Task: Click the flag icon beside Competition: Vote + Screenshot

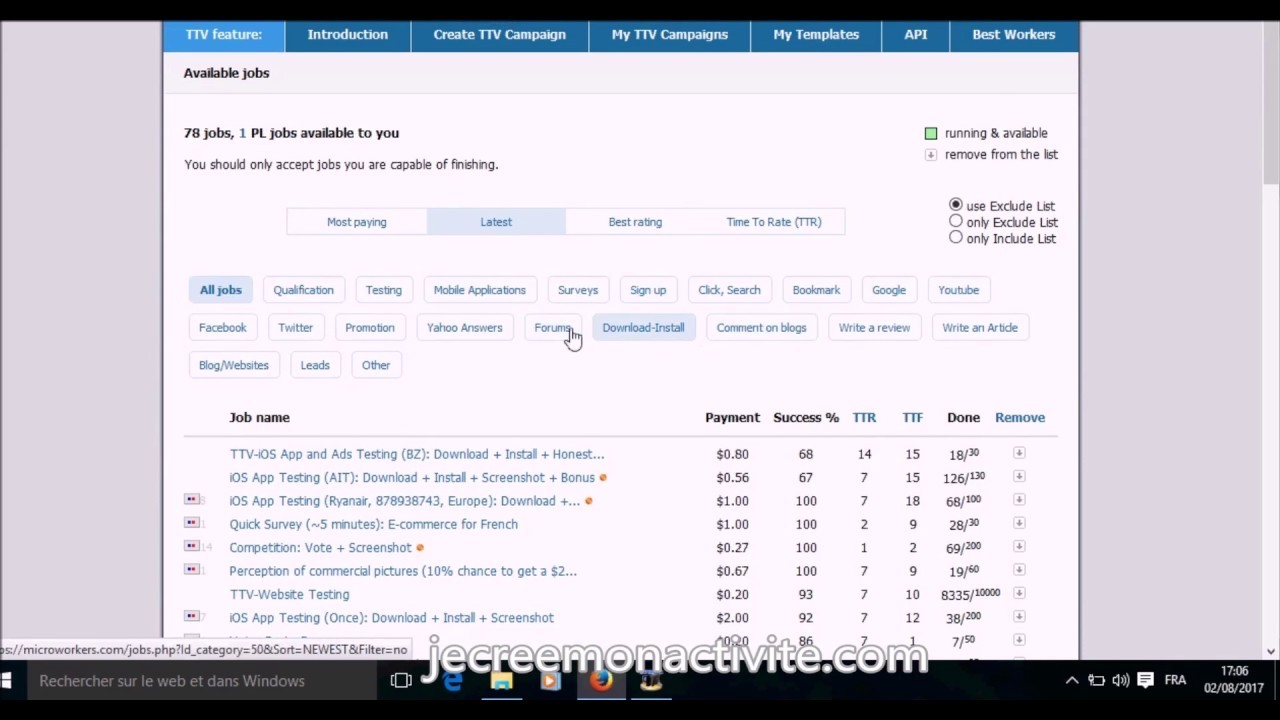Action: [192, 546]
